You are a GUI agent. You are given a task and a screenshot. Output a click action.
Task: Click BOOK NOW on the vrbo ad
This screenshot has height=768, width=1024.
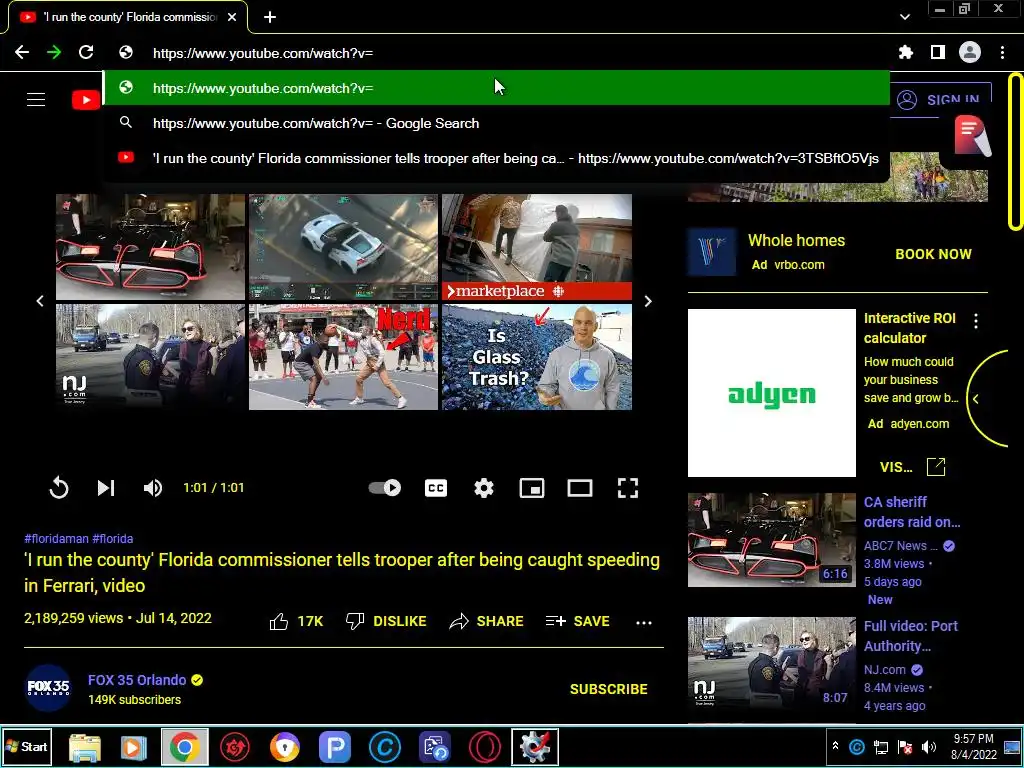pyautogui.click(x=933, y=254)
